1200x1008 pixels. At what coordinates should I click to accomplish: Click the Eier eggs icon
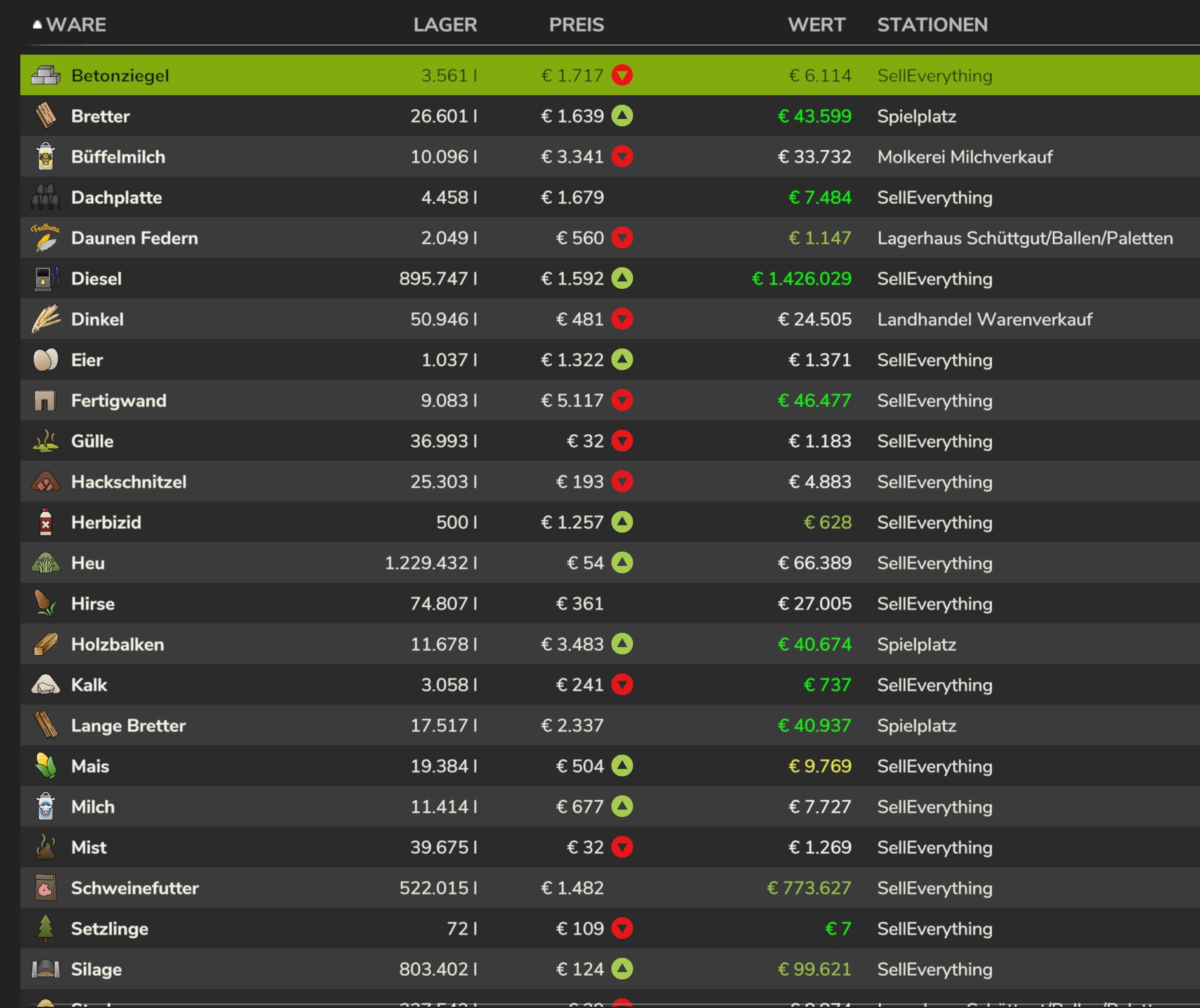coord(46,360)
